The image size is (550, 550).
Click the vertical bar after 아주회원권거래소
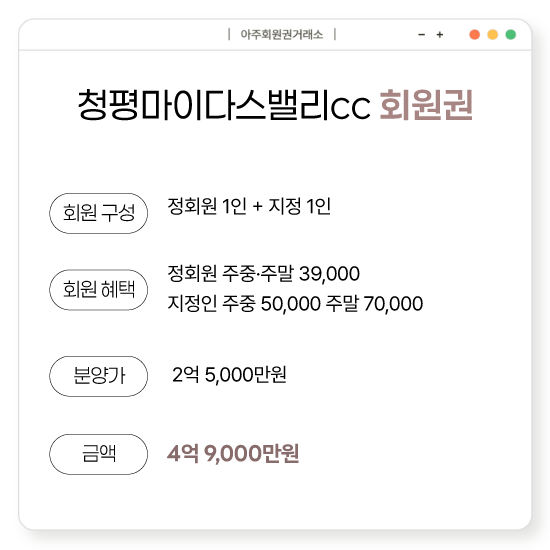click(x=335, y=34)
